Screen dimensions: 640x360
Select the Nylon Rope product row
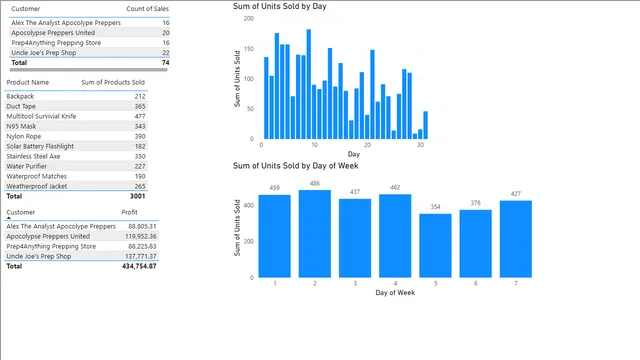point(76,136)
